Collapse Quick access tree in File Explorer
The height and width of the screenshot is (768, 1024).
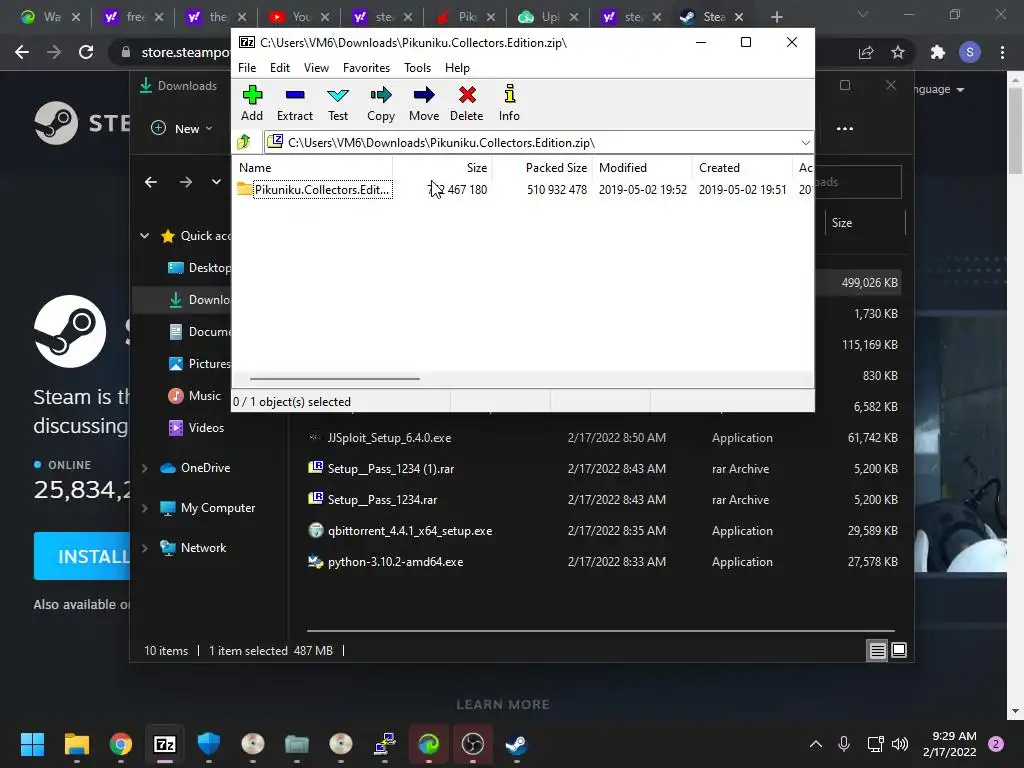pos(144,236)
